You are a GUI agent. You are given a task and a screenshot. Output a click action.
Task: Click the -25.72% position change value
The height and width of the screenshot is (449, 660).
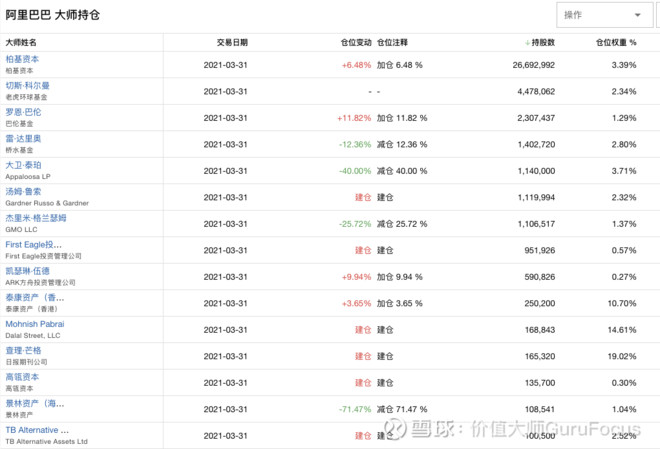click(x=355, y=224)
